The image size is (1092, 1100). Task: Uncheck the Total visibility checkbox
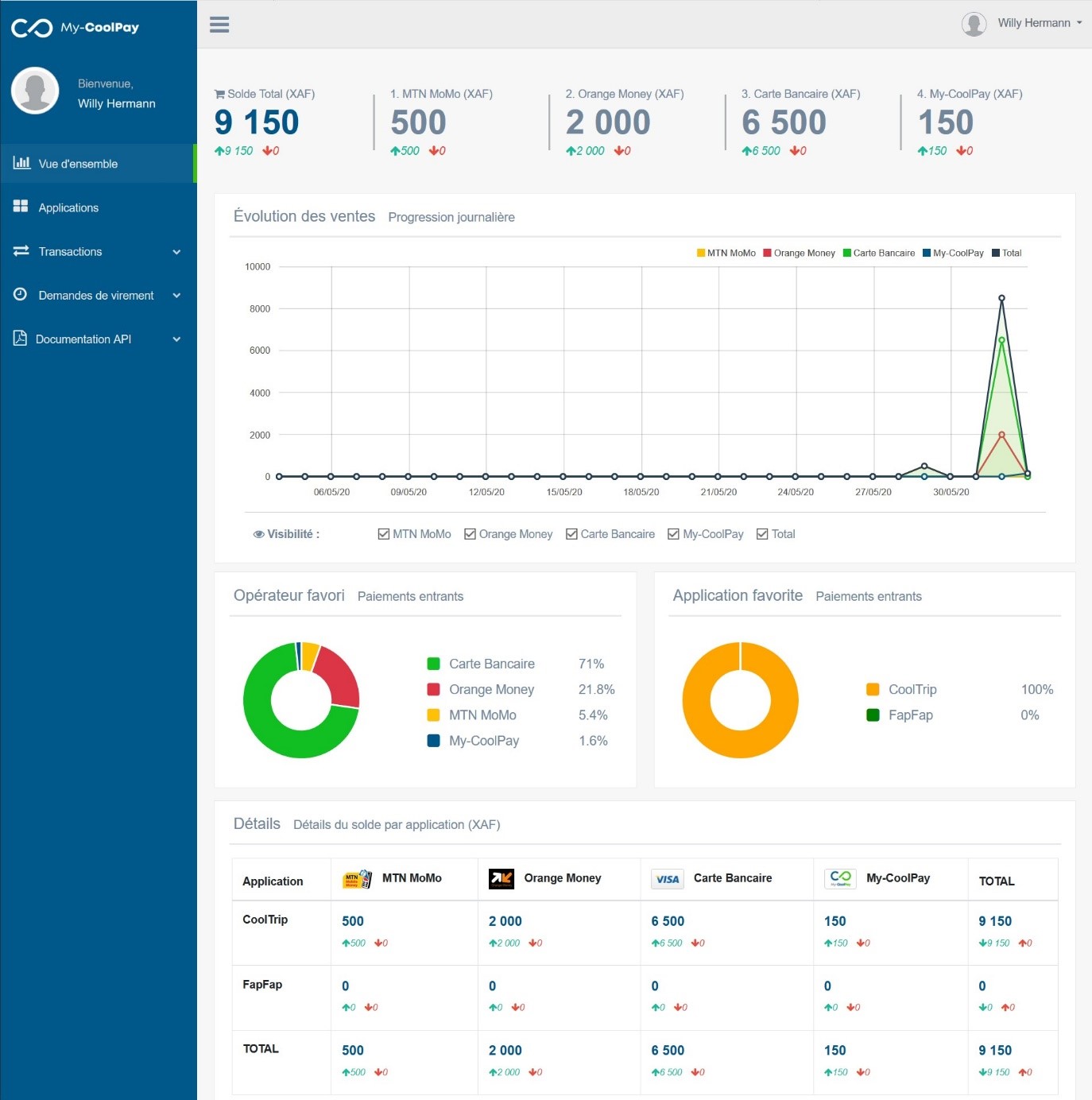coord(762,534)
